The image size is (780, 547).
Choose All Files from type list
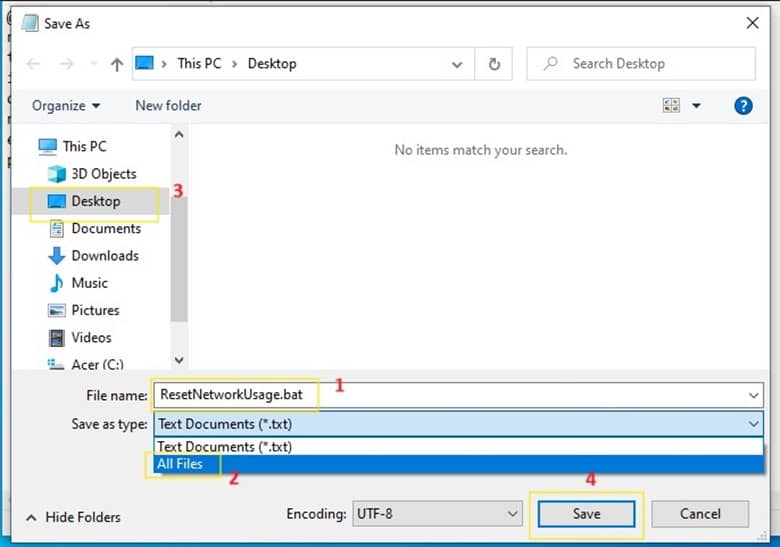pos(458,464)
